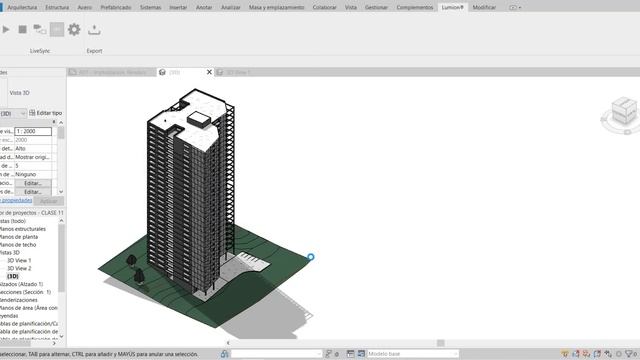This screenshot has height=360, width=640.
Task: Click the Mostrar origi... visibility value
Action: (33, 157)
